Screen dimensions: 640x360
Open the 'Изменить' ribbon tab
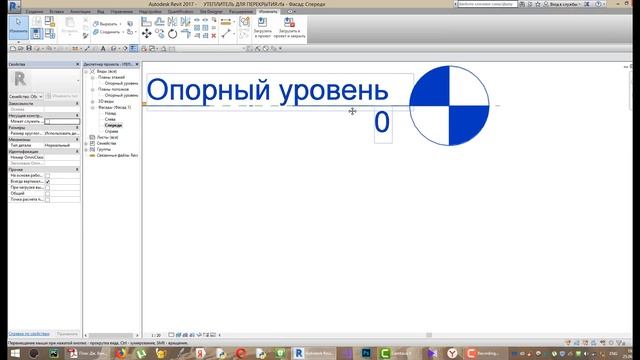point(268,12)
